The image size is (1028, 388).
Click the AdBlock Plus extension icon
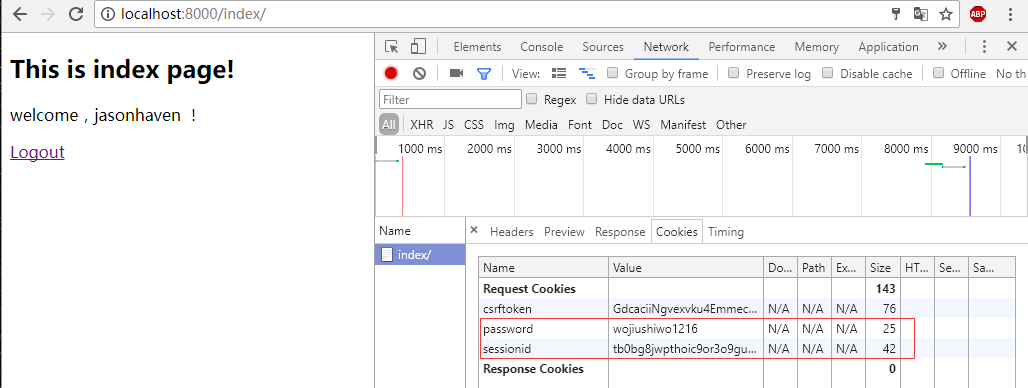pyautogui.click(x=979, y=14)
